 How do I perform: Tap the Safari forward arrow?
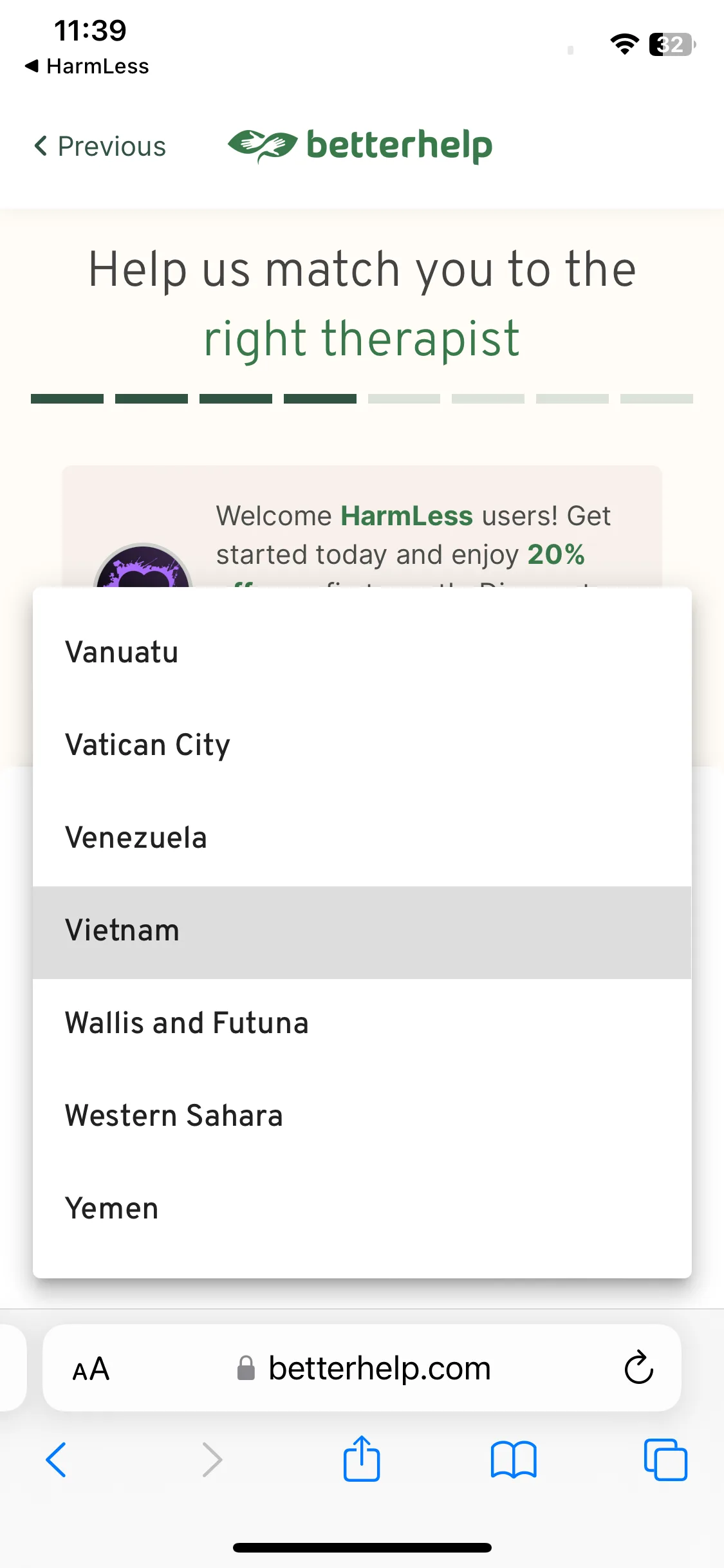coord(212,1459)
